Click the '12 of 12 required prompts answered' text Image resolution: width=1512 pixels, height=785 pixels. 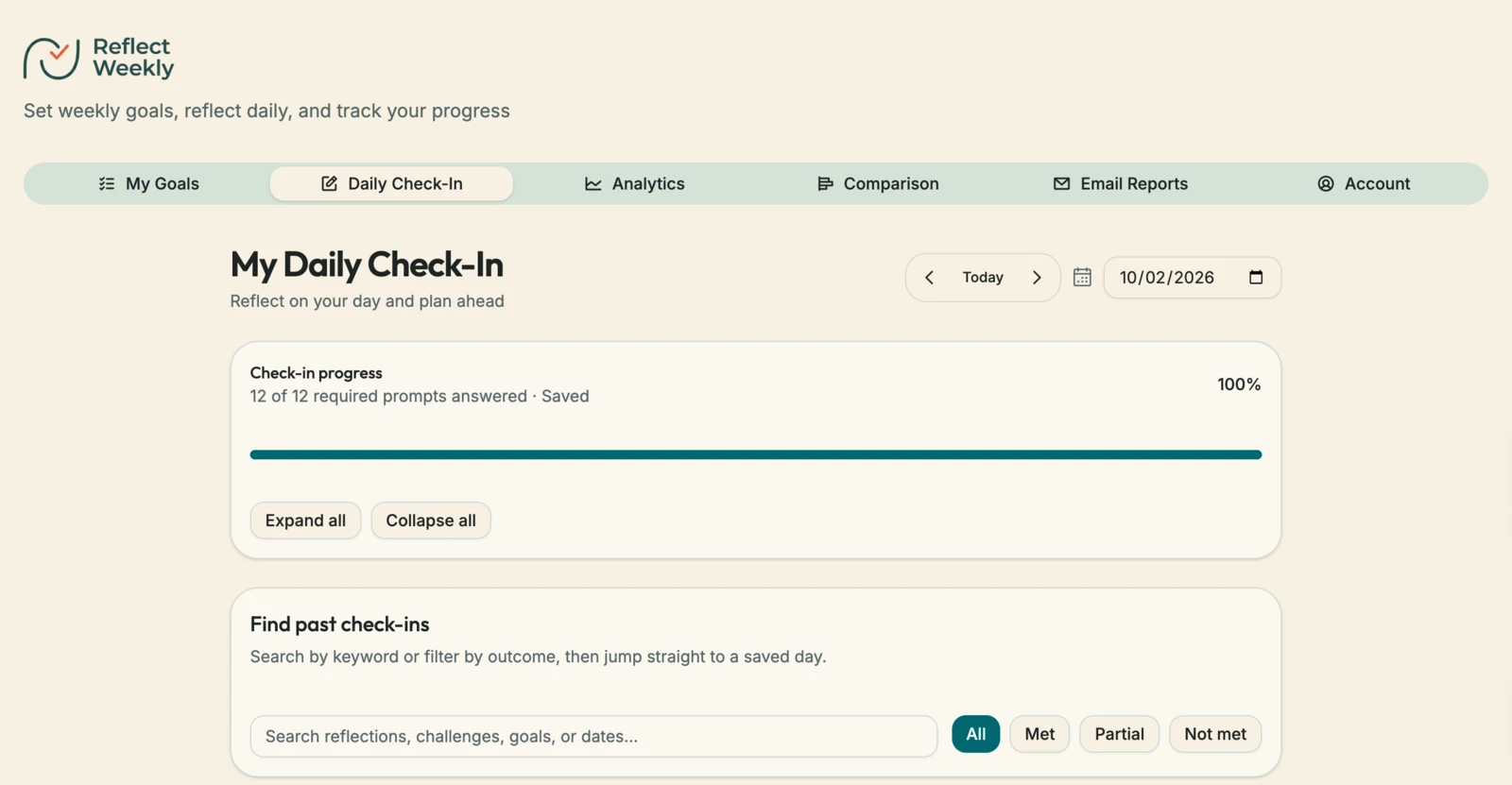click(388, 397)
